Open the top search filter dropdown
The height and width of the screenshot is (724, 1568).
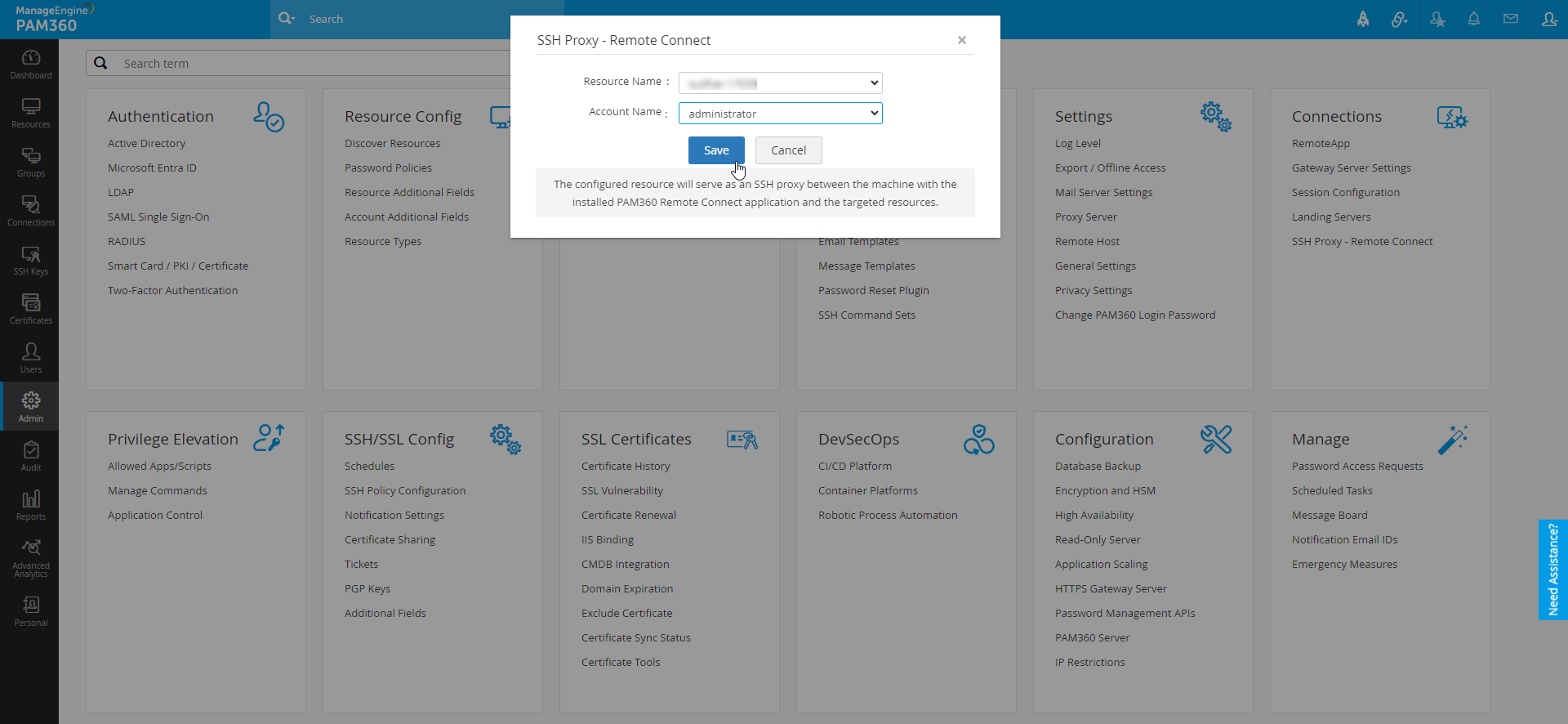click(x=287, y=18)
